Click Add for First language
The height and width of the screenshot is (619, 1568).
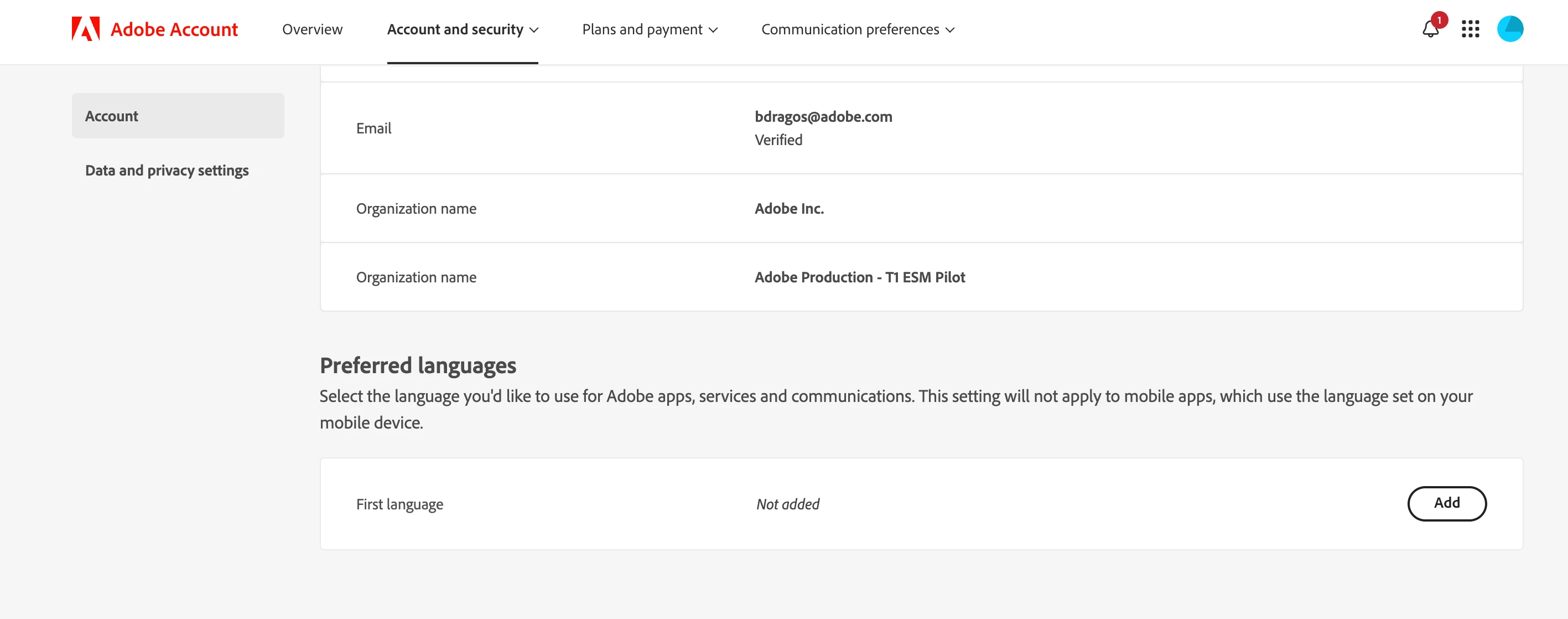(1446, 503)
